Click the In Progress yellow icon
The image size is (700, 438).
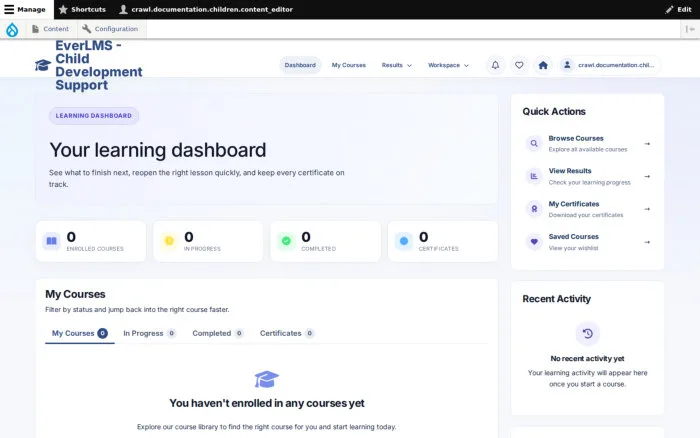point(169,241)
